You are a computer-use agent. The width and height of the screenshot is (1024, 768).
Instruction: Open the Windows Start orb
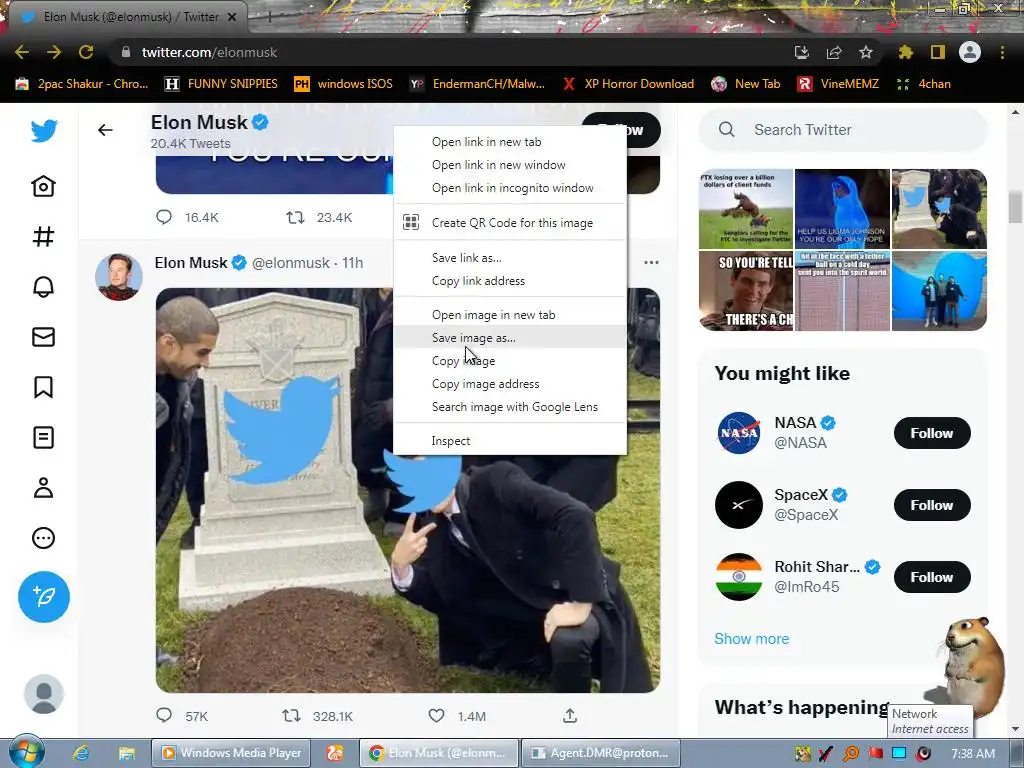pyautogui.click(x=26, y=752)
